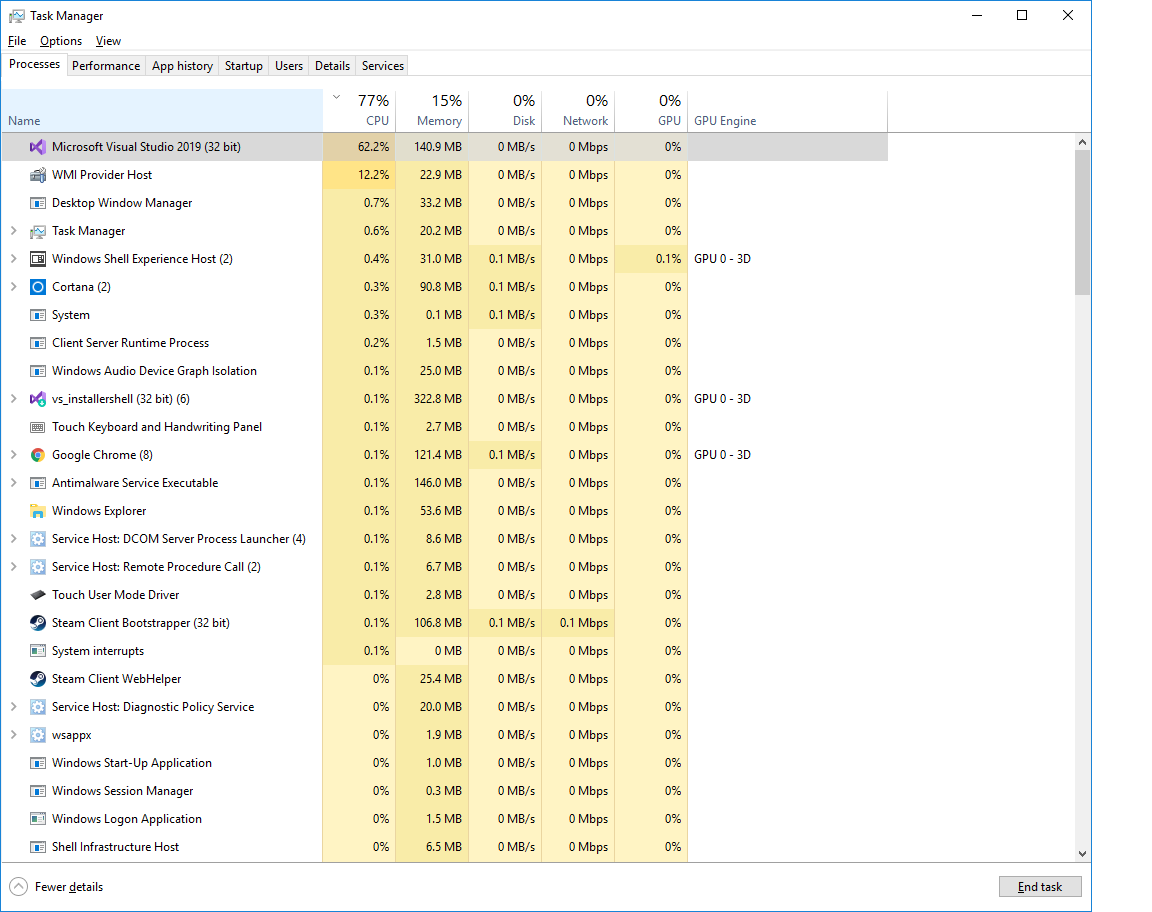Click the Steam Client WebHelper icon
Viewport: 1152px width, 912px height.
click(x=37, y=679)
